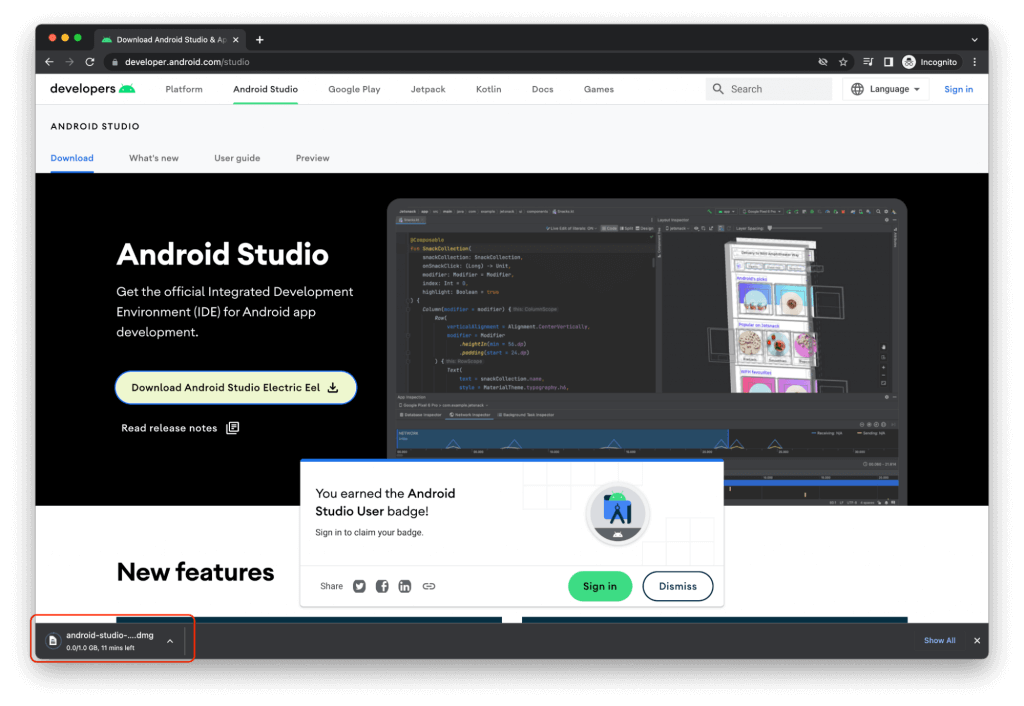Open the Incognito profile menu
The image size is (1024, 706).
point(930,61)
